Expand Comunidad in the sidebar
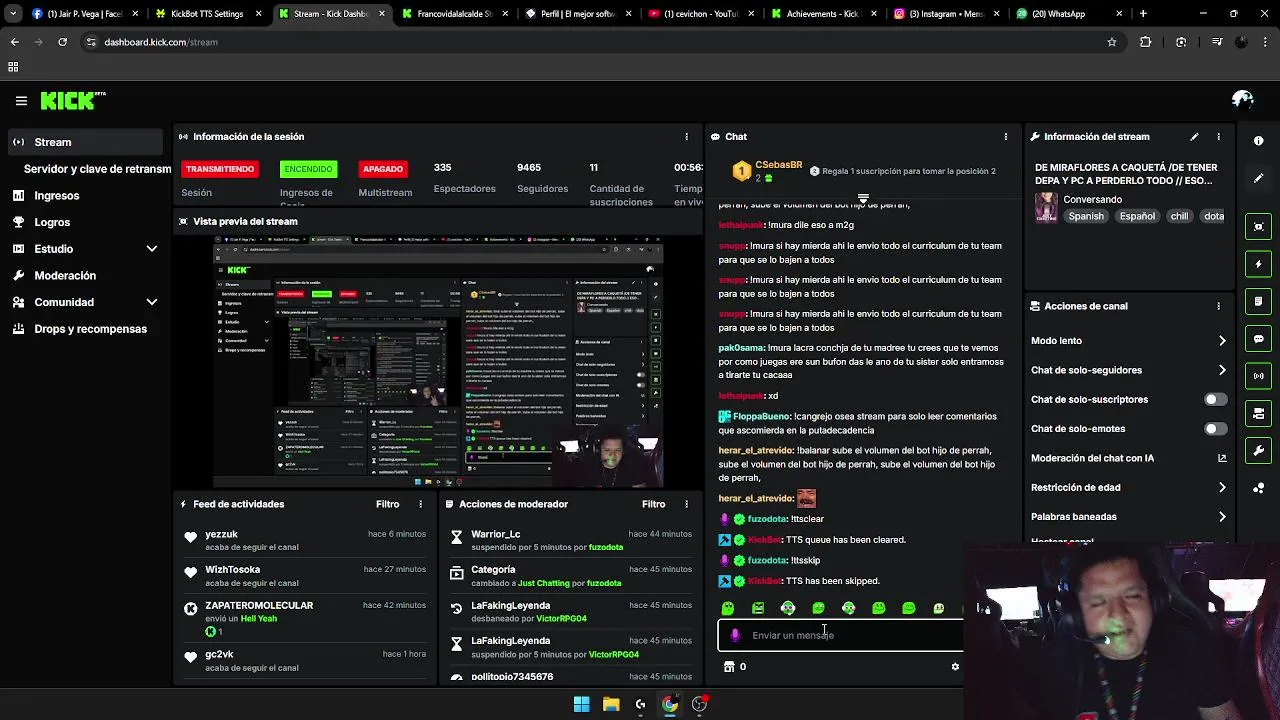1280x720 pixels. pos(152,302)
